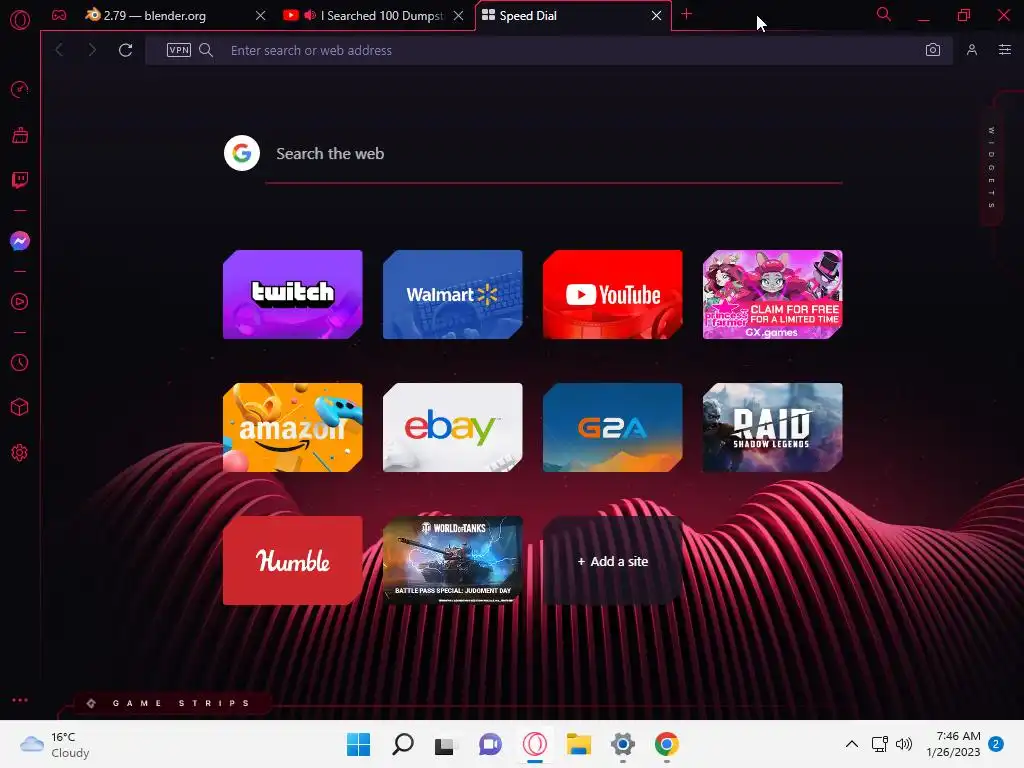Open the Raid Shadow Legends tile
The image size is (1024, 768).
(773, 428)
